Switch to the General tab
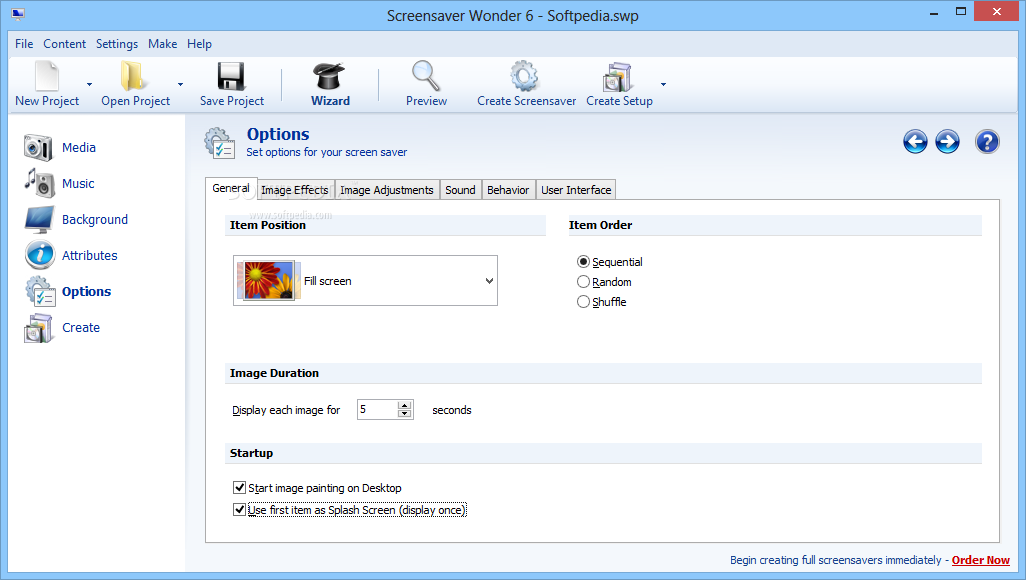The height and width of the screenshot is (580, 1026). (x=231, y=188)
